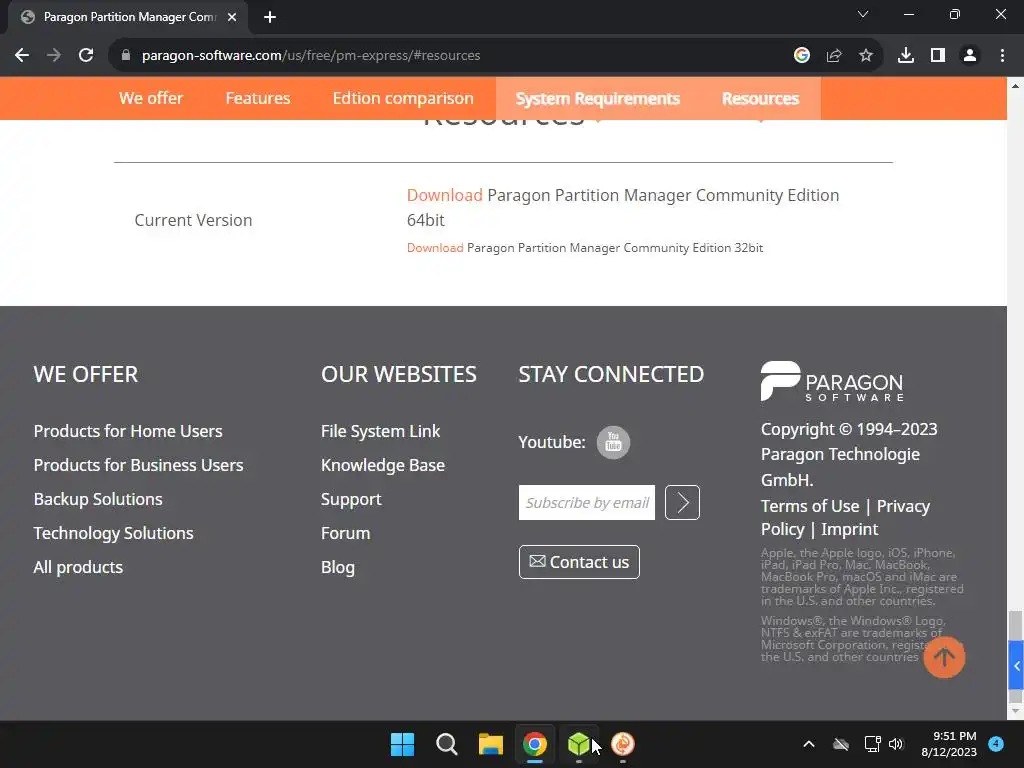Open Terms of Use

coord(810,506)
